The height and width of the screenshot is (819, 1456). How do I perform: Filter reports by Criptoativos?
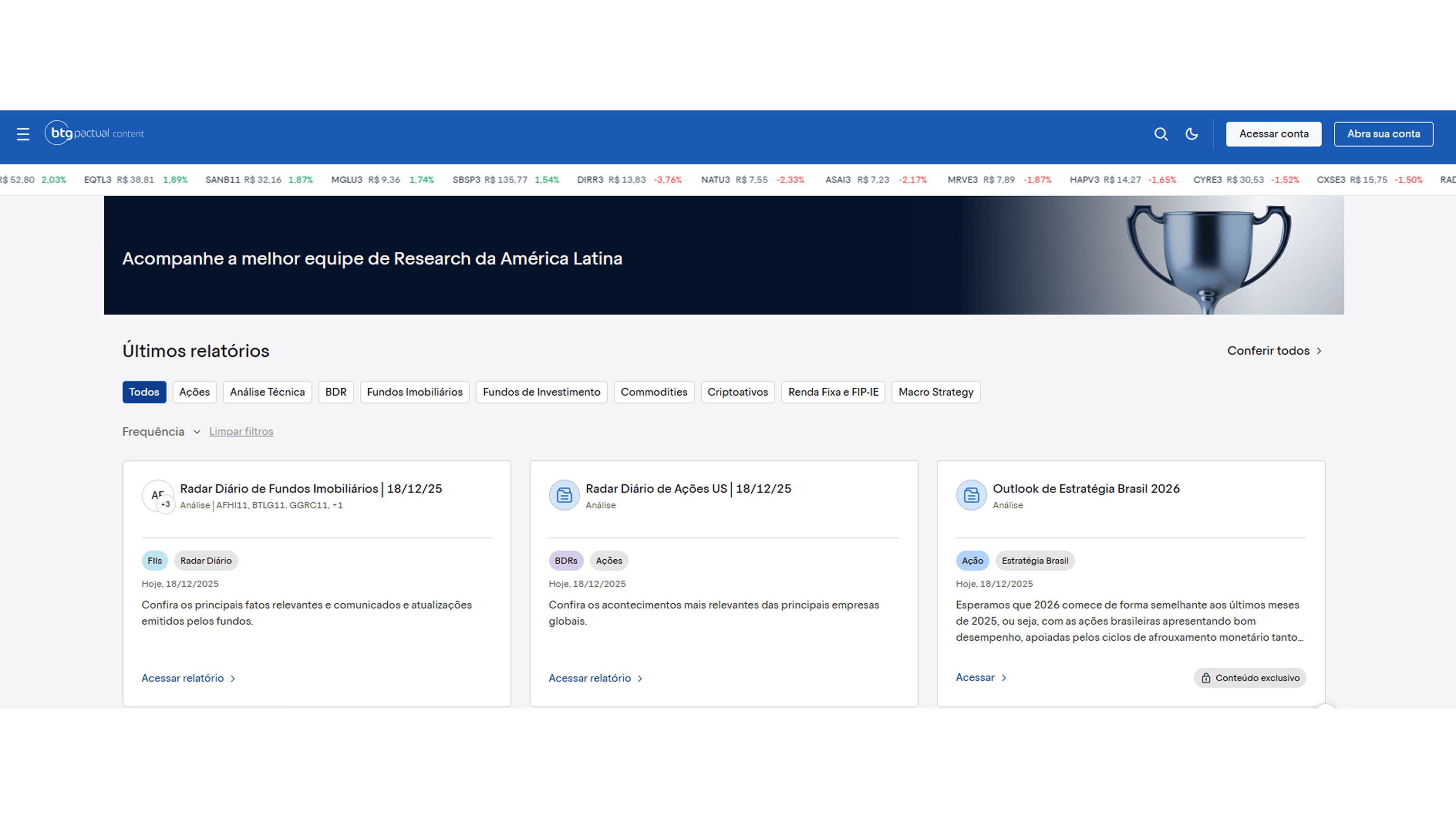click(737, 392)
